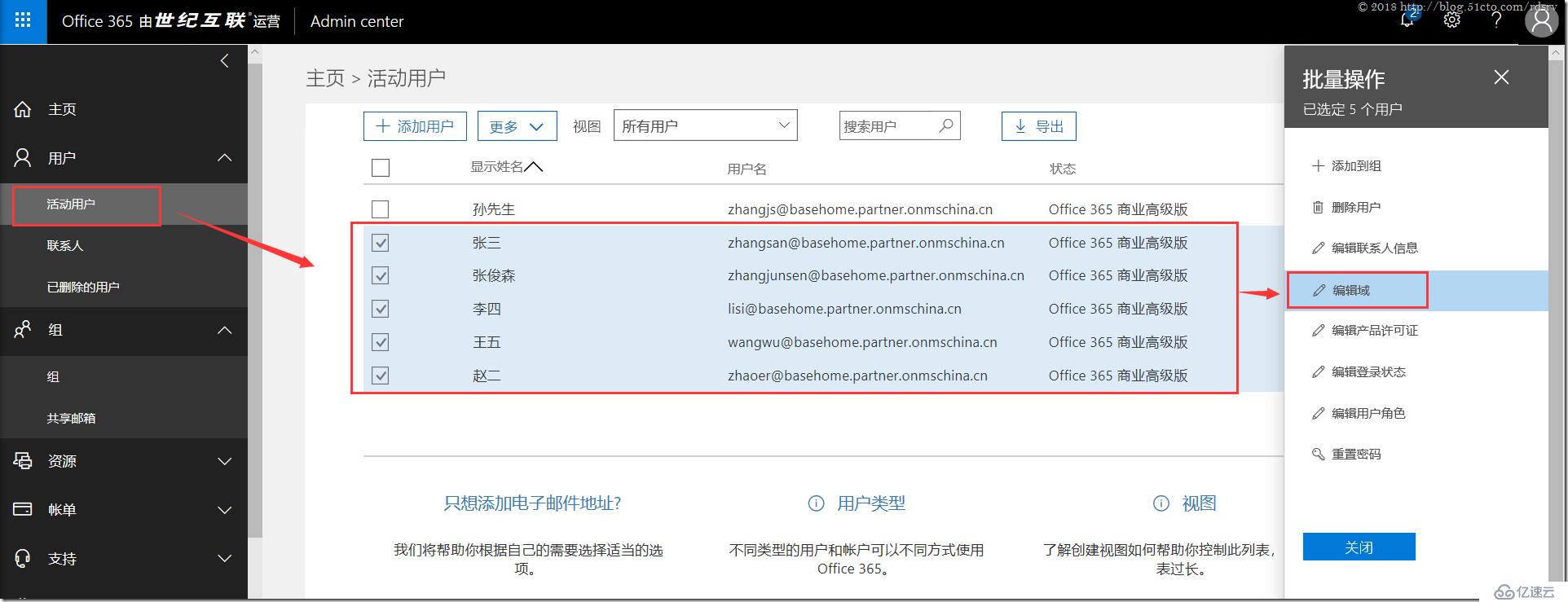The image size is (1568, 602).
Task: Open the app launcher waffle icon
Action: click(23, 20)
